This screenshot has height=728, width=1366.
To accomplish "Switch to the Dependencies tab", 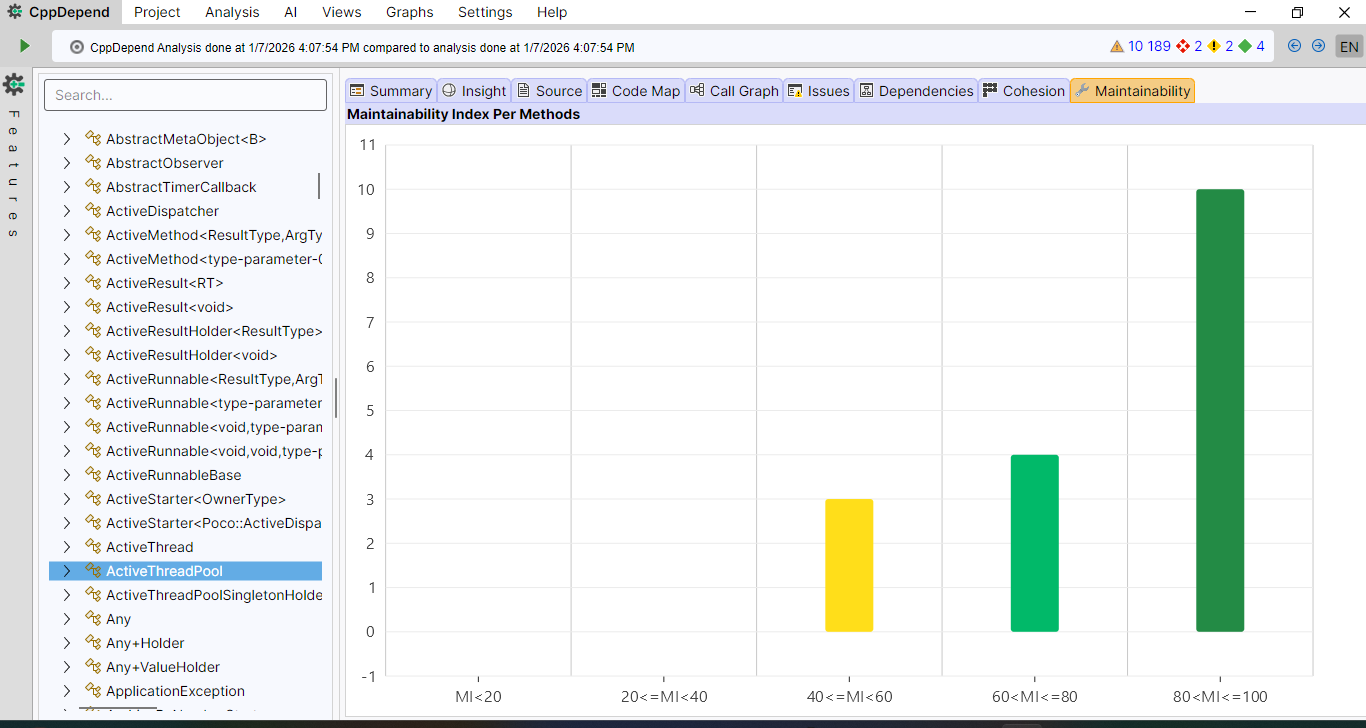I will (x=916, y=91).
